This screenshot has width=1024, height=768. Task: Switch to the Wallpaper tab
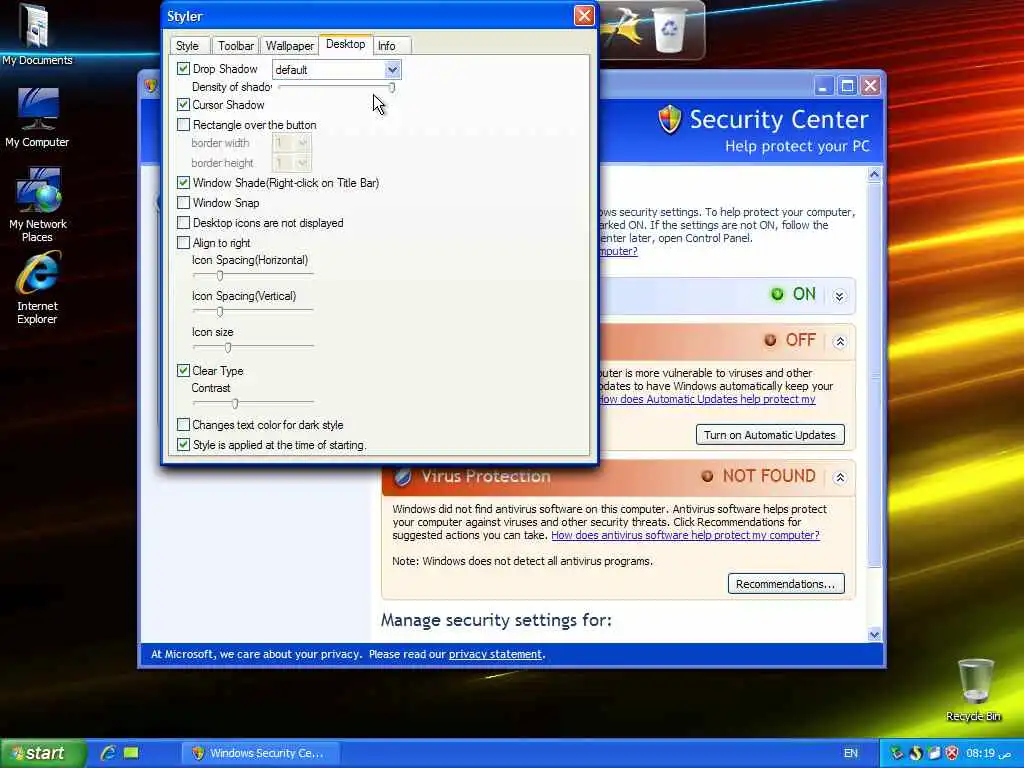pyautogui.click(x=289, y=46)
